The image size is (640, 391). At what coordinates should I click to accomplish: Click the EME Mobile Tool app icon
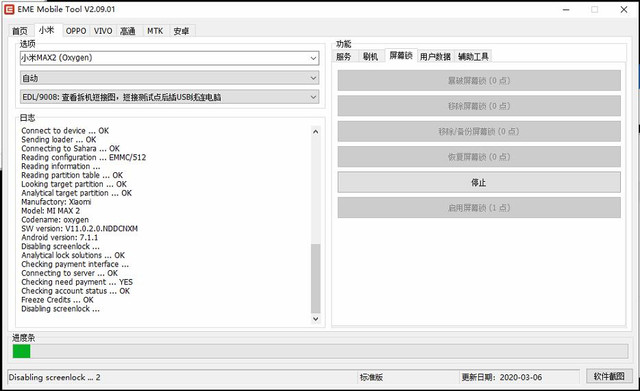click(9, 9)
